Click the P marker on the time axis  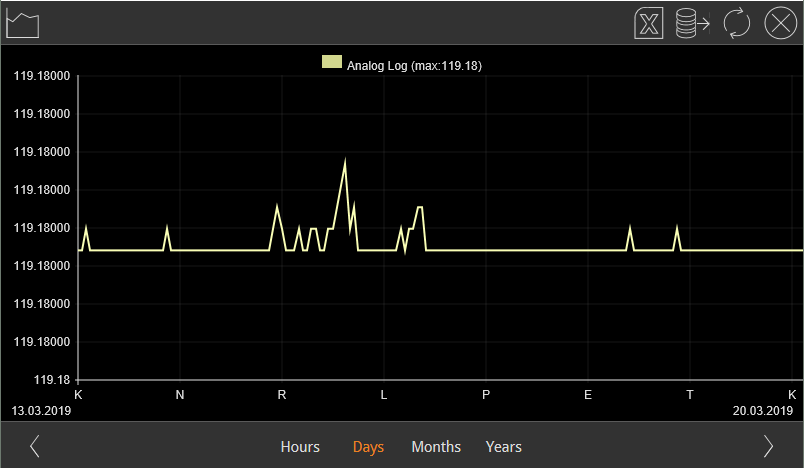pos(486,395)
